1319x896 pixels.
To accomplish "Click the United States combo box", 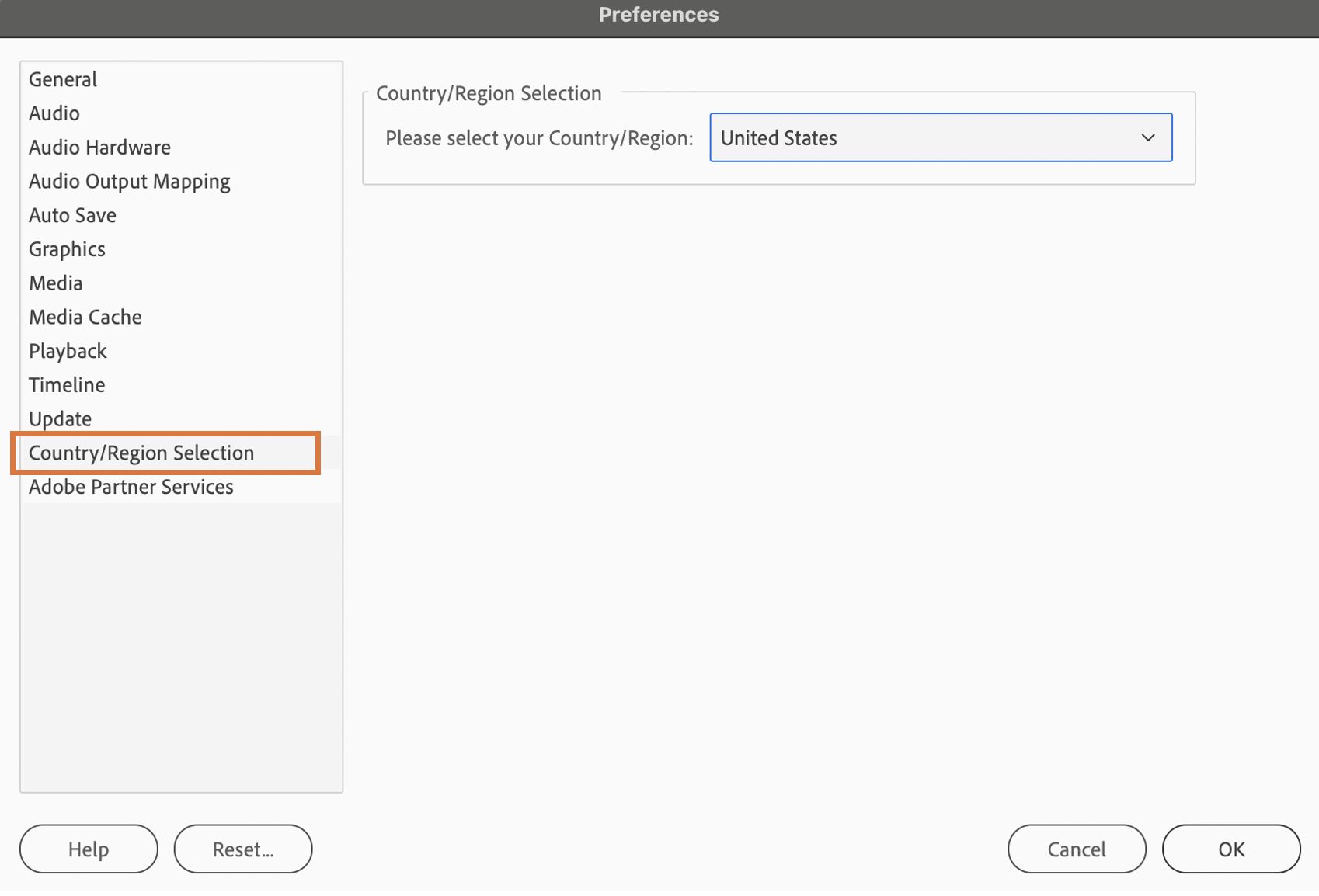I will tap(917, 138).
